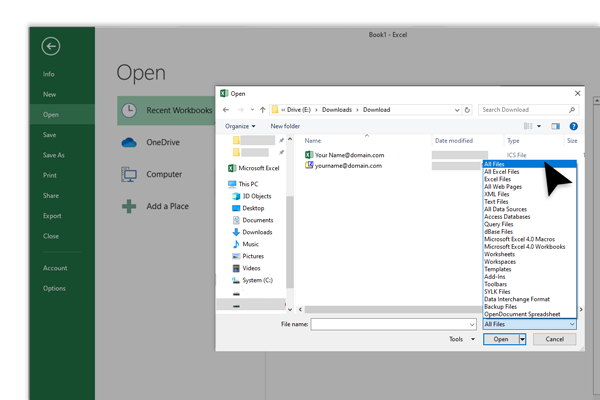Open Save As in the backstage sidebar
Screen dimensions: 600x400
[54, 155]
